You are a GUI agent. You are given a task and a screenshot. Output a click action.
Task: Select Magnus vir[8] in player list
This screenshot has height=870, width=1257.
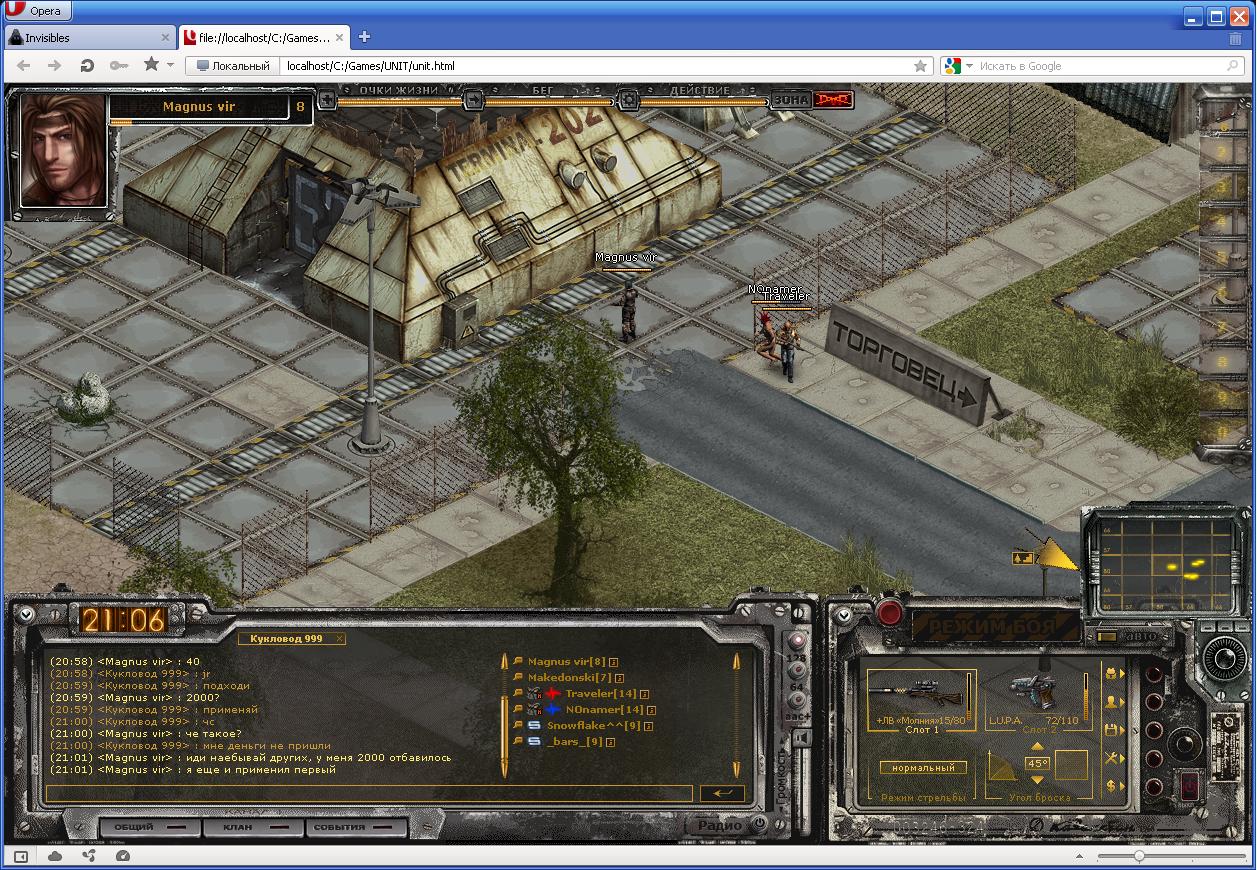(x=566, y=662)
